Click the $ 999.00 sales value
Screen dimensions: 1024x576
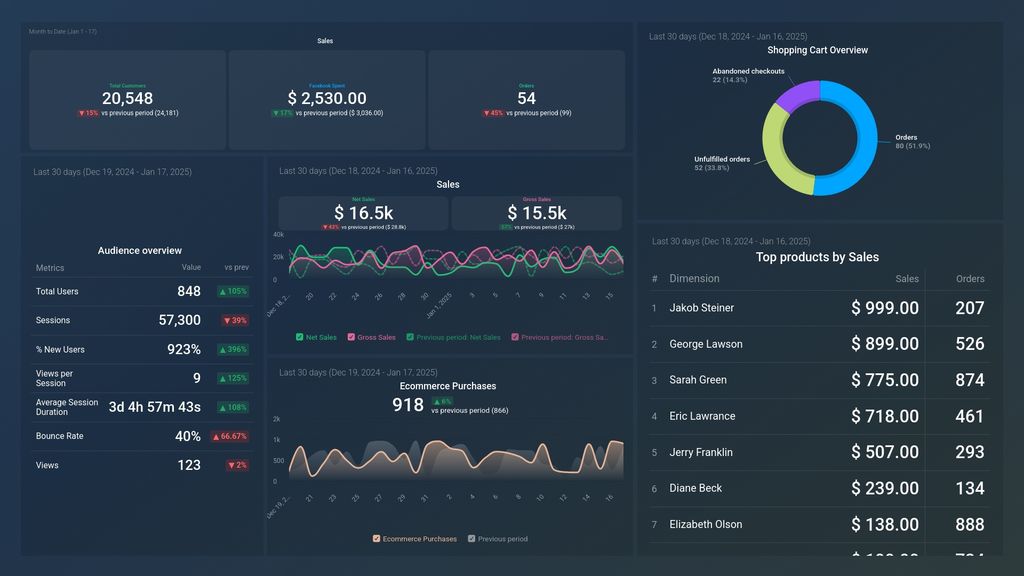point(885,308)
